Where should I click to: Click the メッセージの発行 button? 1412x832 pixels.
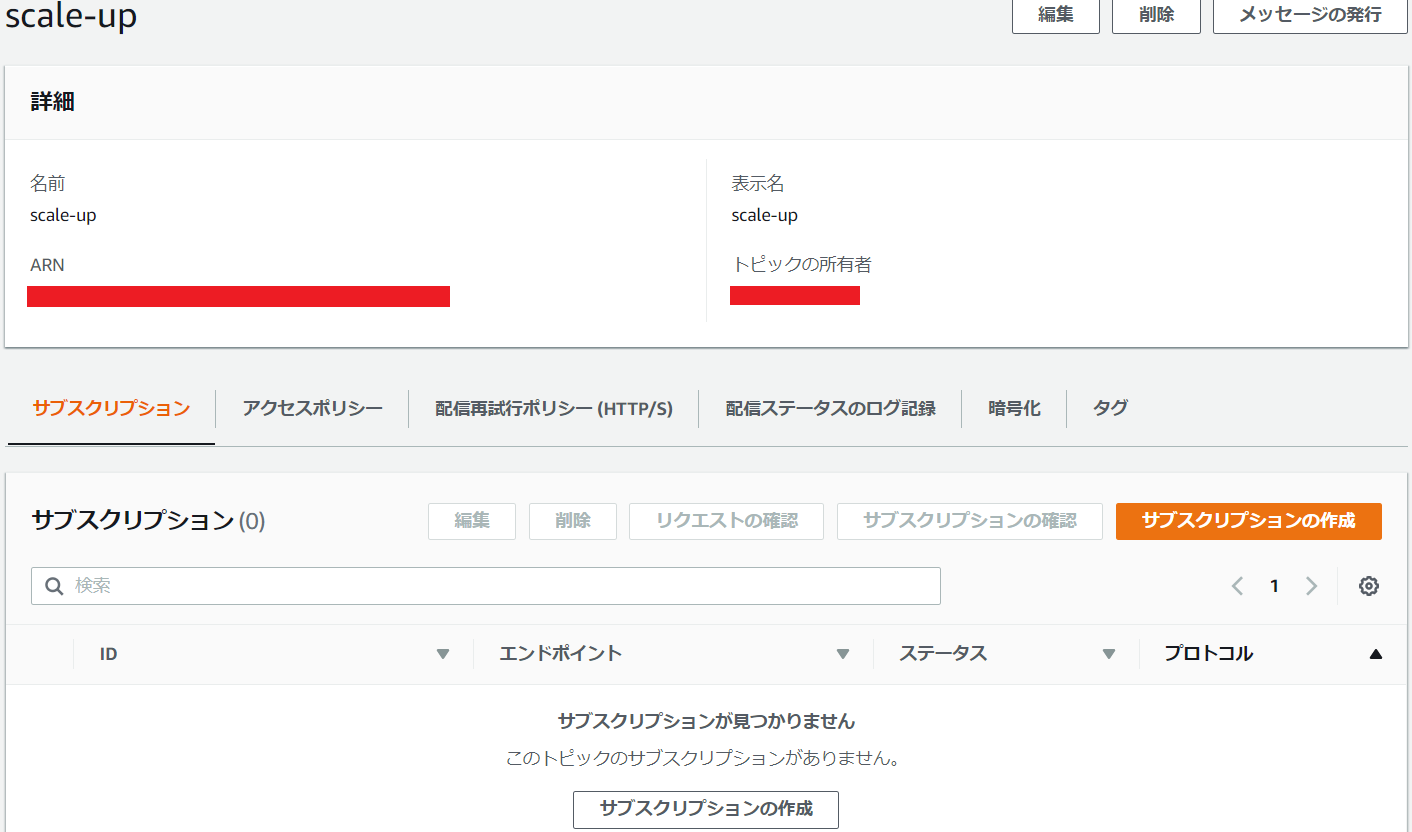(x=1309, y=15)
